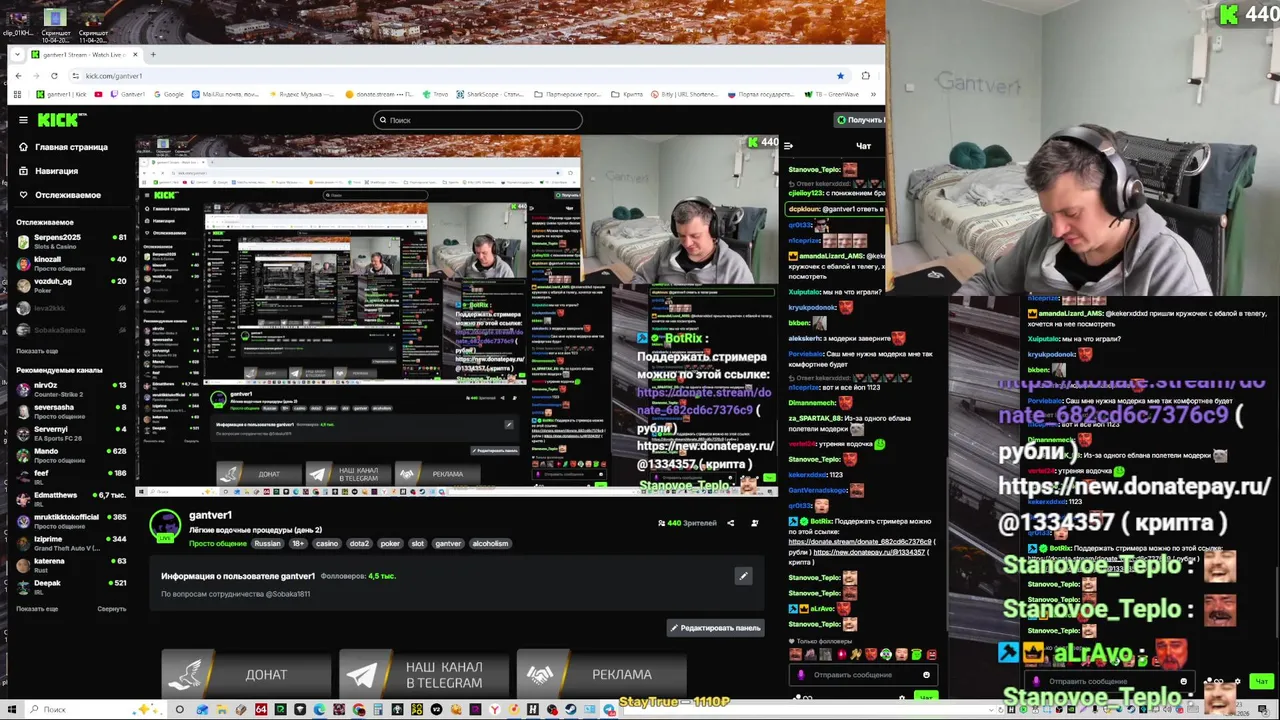
Task: Open the emoji picker in chat input
Action: [926, 675]
